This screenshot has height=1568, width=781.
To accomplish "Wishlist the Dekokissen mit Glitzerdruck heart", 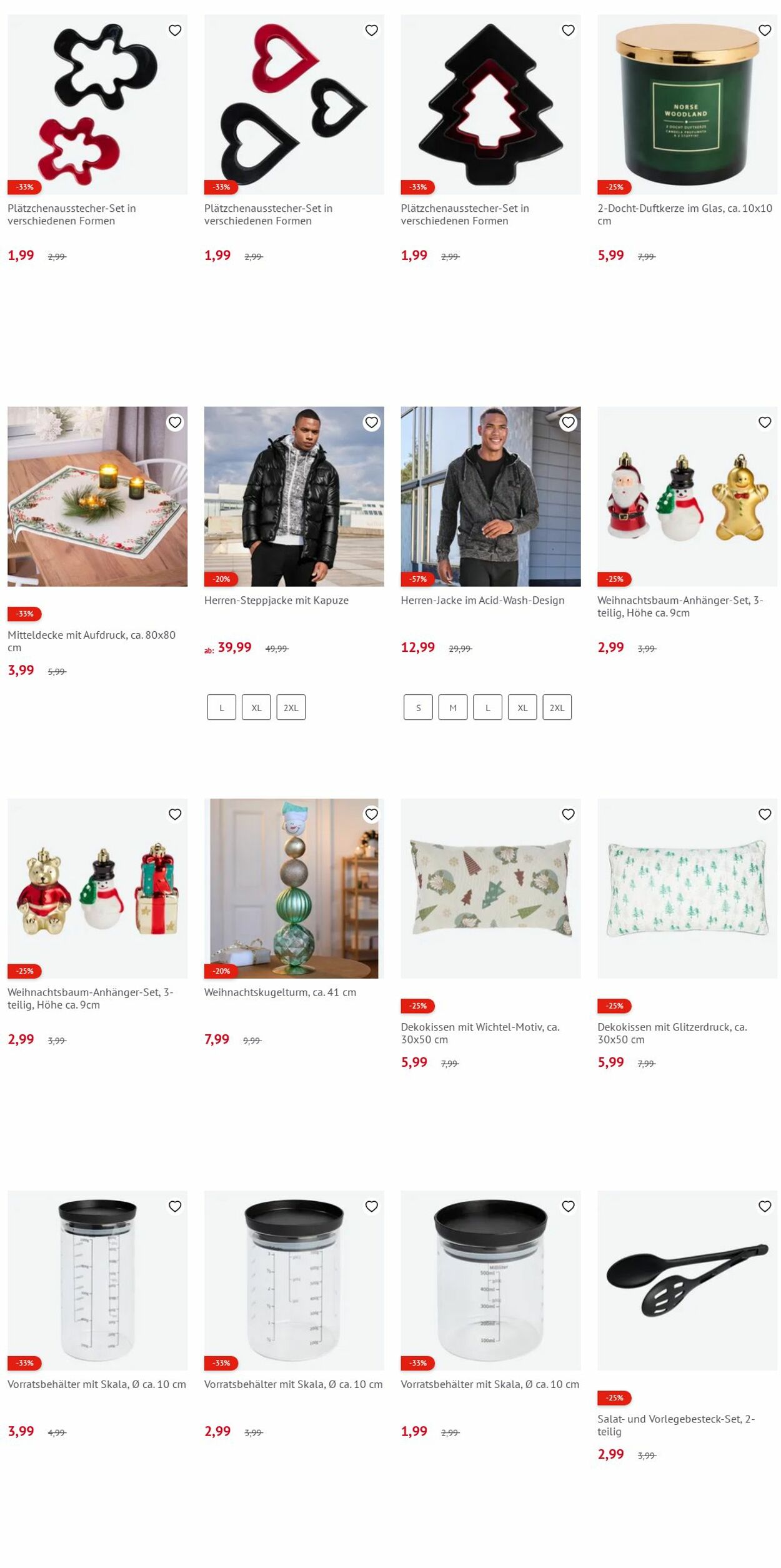I will click(x=764, y=814).
